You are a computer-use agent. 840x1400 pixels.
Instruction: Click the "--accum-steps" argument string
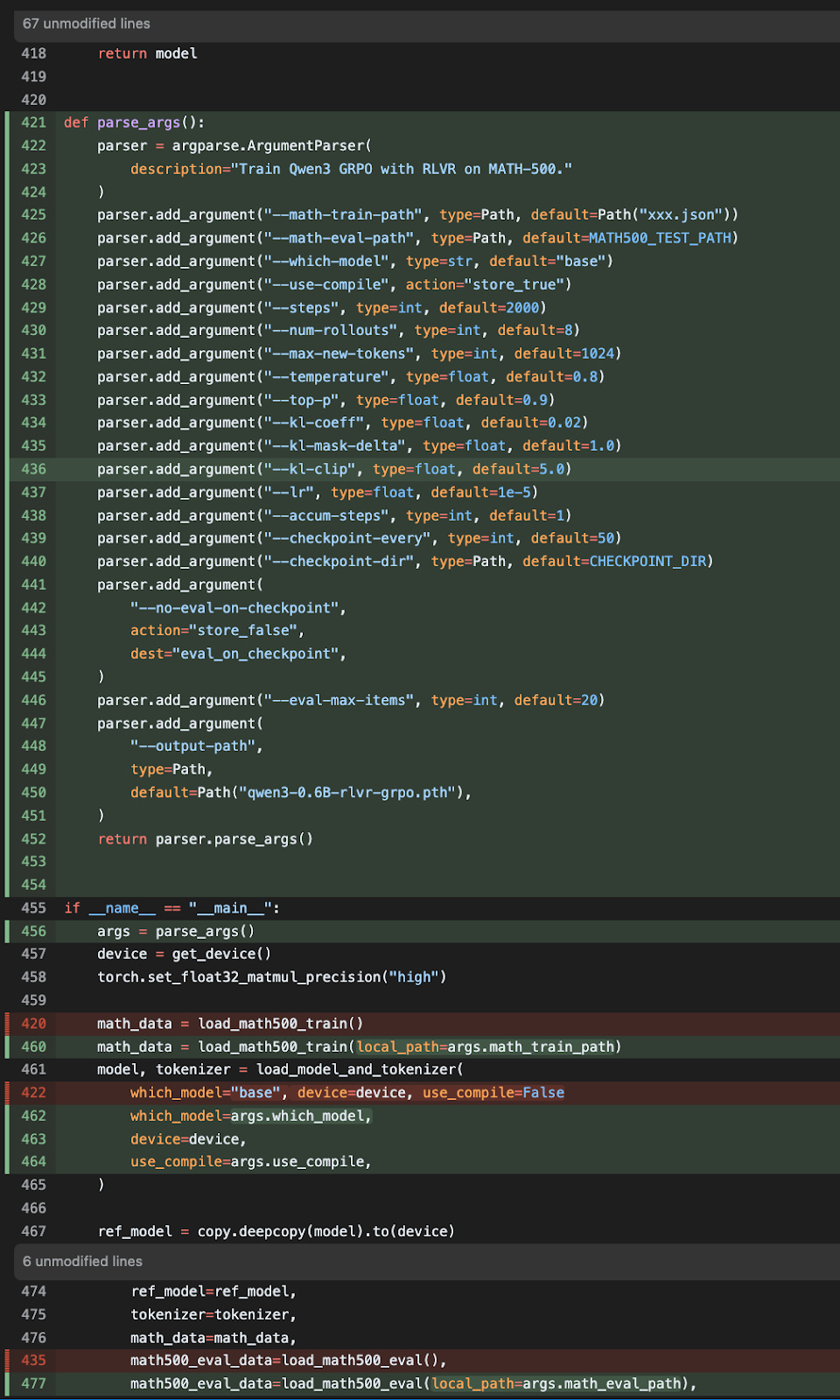point(326,515)
